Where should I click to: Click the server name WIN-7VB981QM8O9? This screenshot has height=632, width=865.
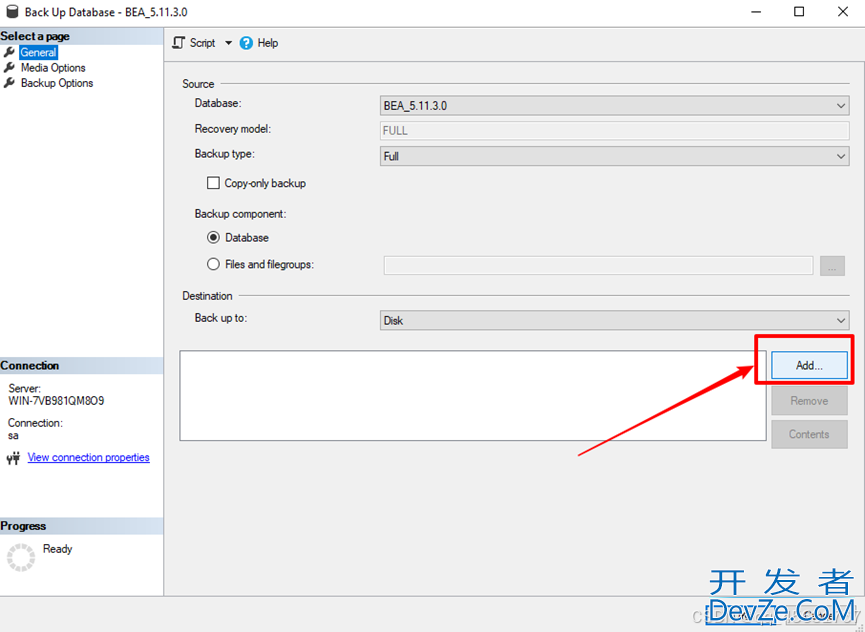[x=56, y=401]
